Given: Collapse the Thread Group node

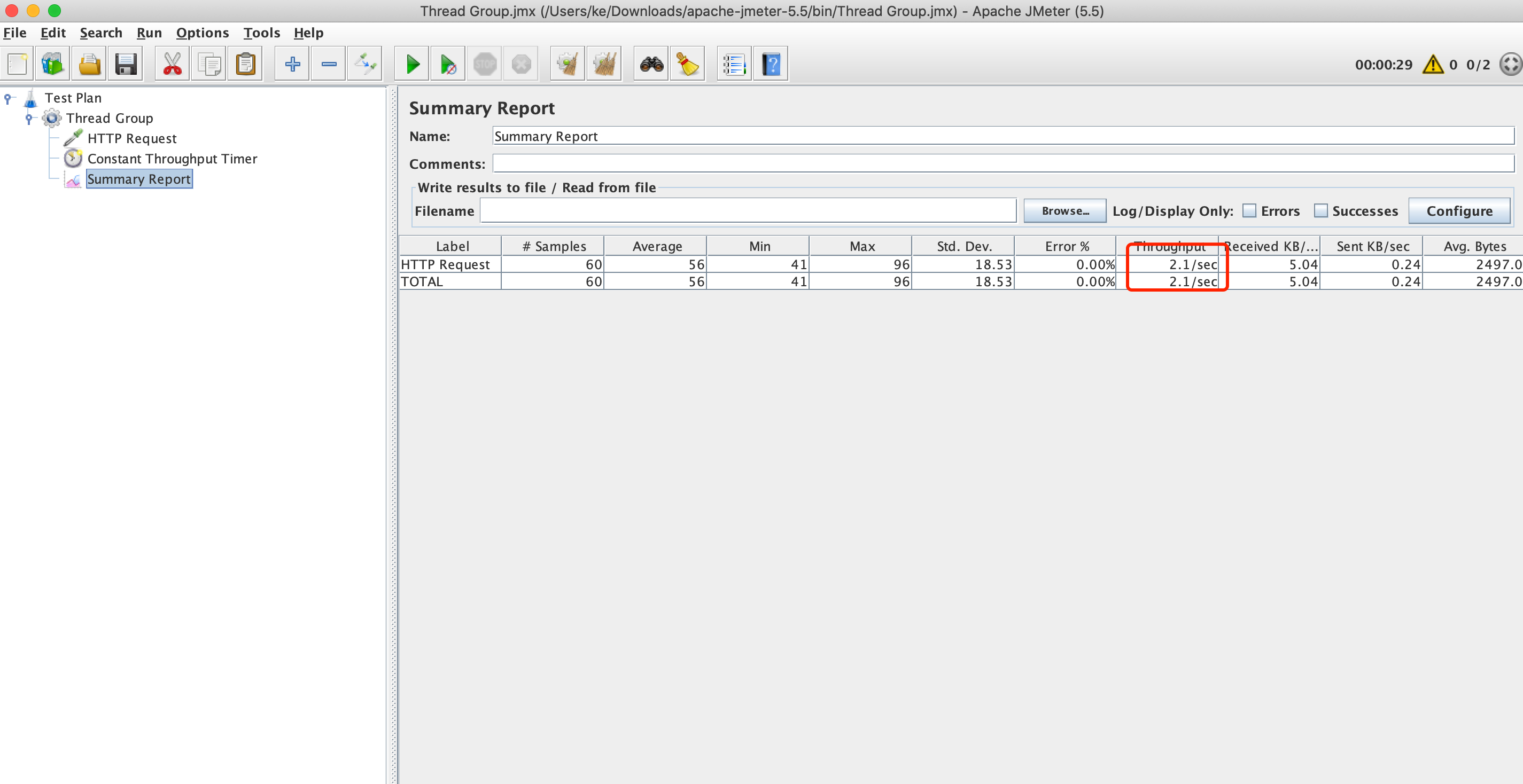Looking at the screenshot, I should (x=28, y=118).
